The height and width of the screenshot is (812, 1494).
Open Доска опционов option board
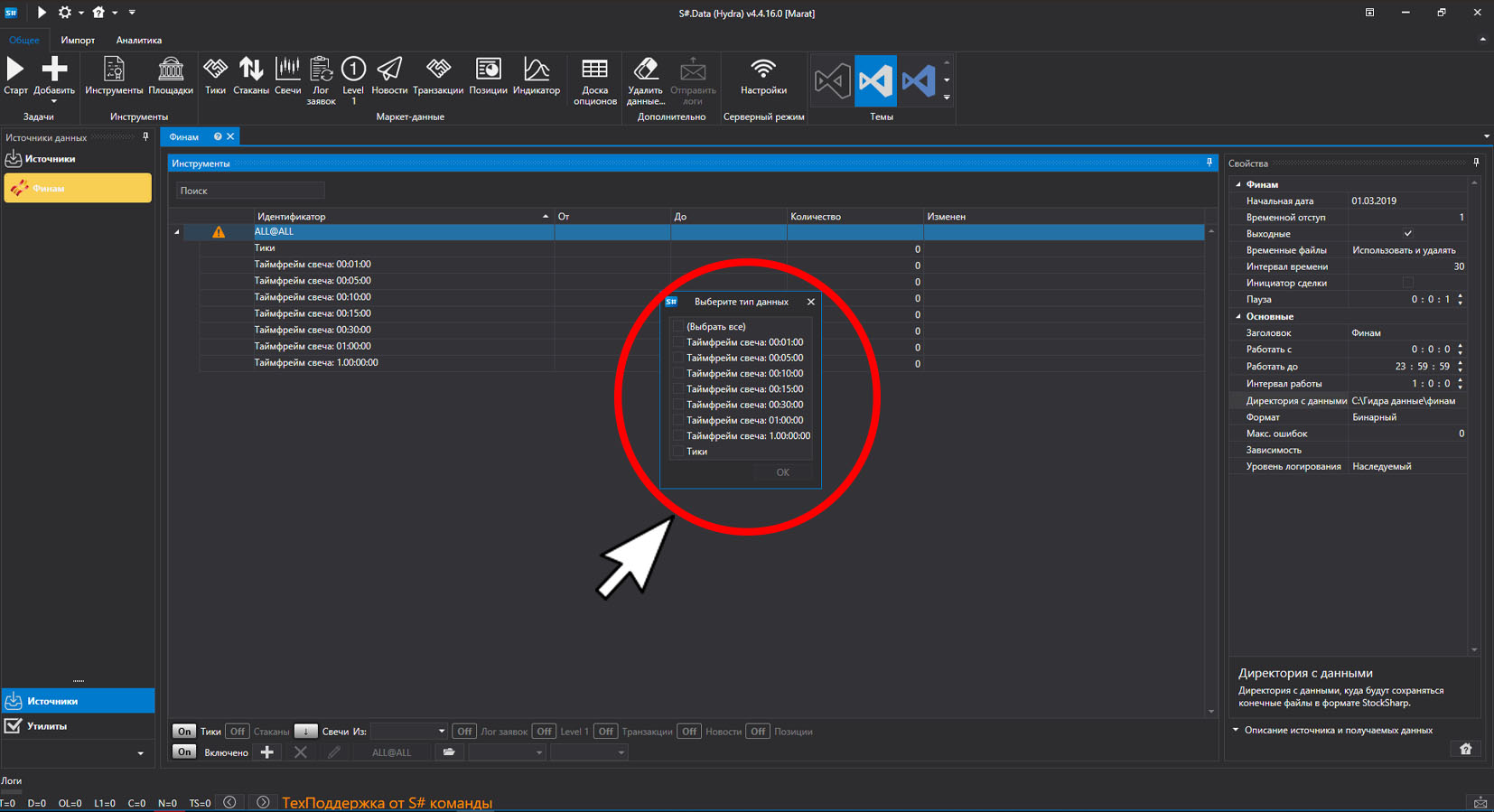[x=594, y=70]
